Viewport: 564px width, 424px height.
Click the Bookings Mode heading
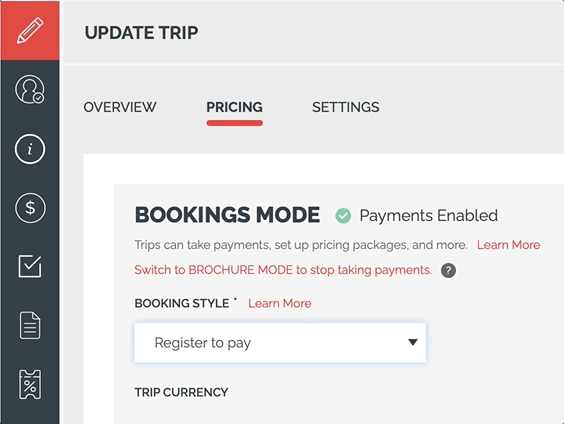click(227, 215)
